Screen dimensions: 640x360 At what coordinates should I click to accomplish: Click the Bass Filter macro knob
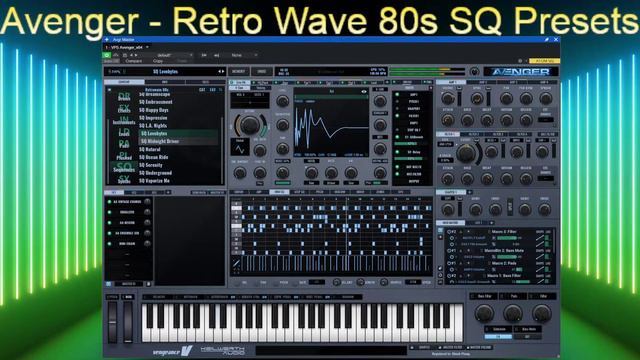click(x=484, y=313)
